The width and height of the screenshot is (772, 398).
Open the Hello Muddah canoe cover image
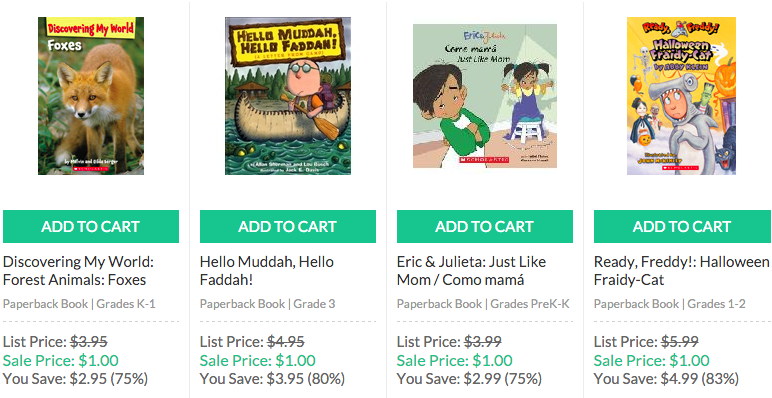click(x=288, y=96)
